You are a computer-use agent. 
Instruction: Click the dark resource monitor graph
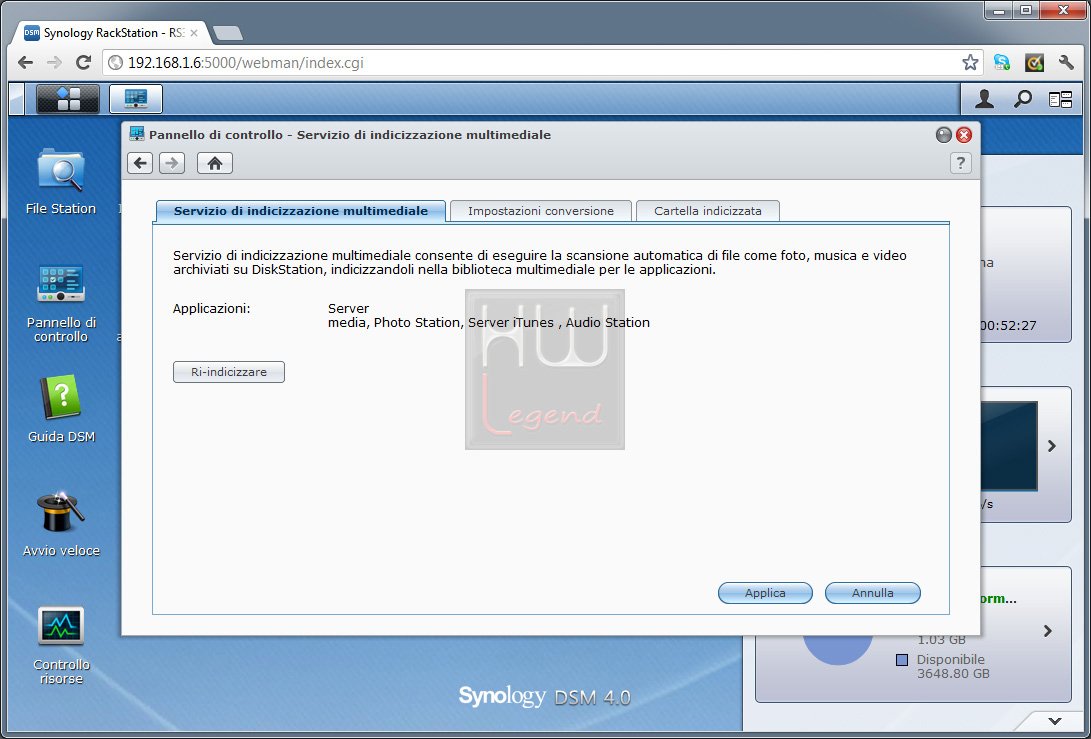(x=1009, y=446)
